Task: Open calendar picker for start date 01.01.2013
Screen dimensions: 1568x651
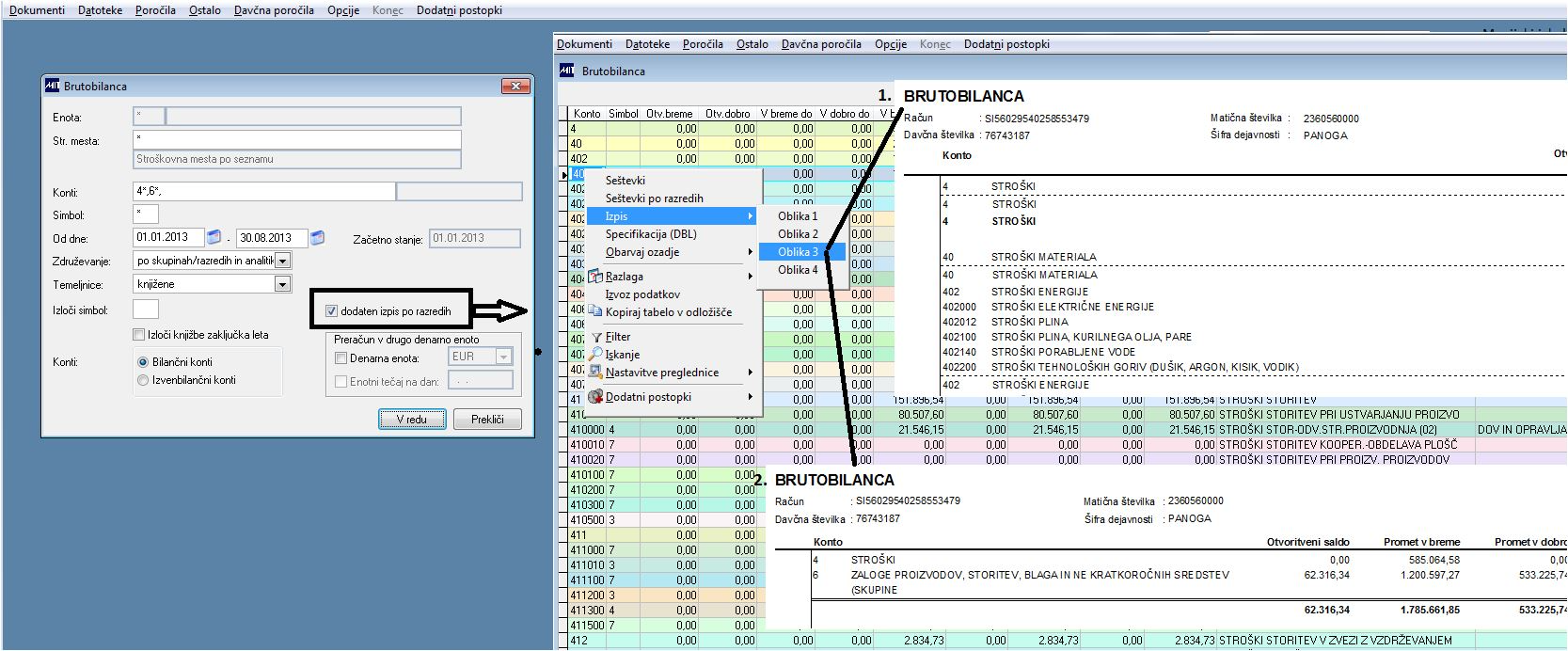Action: (214, 237)
